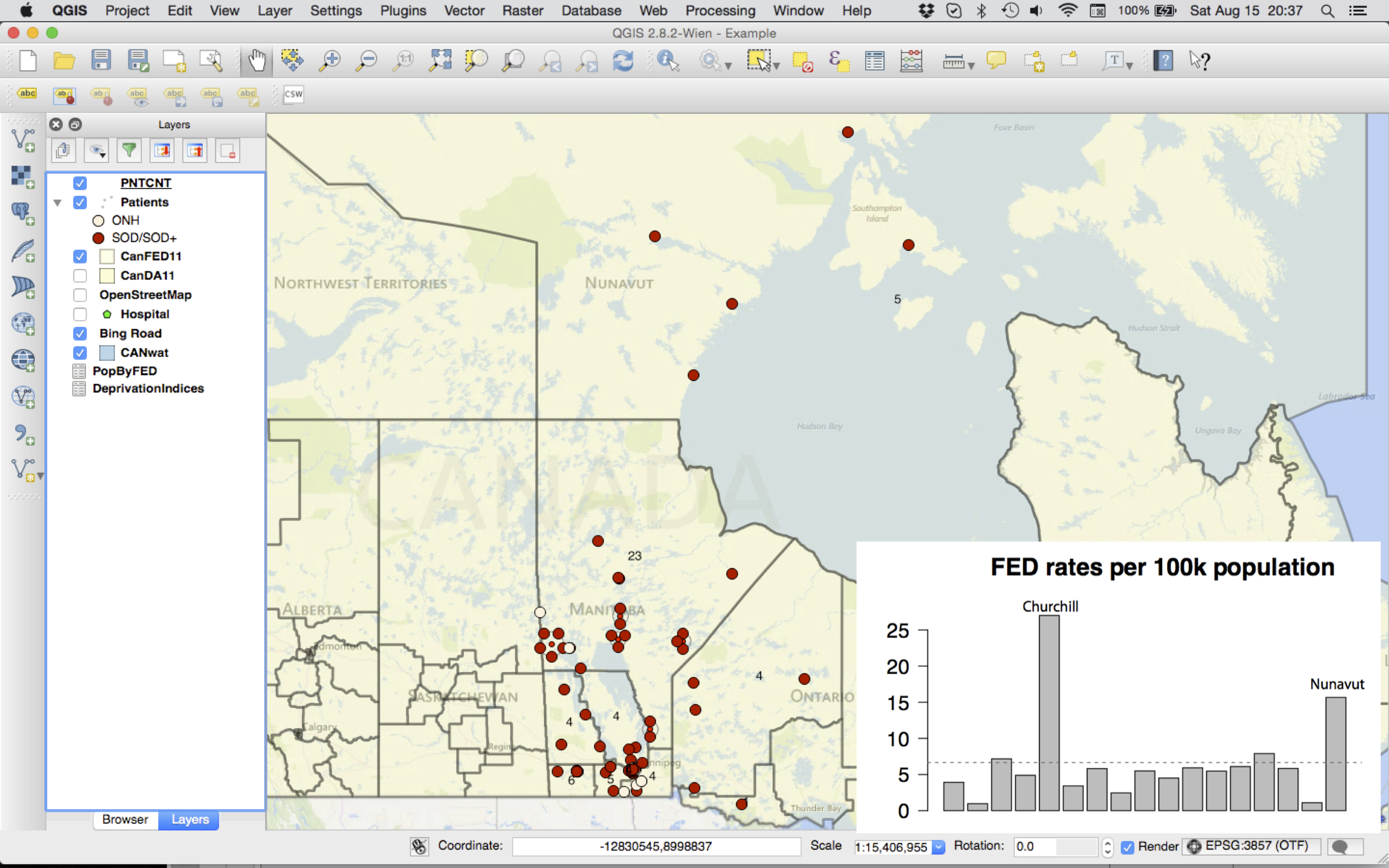Viewport: 1389px width, 868px height.
Task: Click the Zoom In magnifier tool
Action: click(330, 60)
